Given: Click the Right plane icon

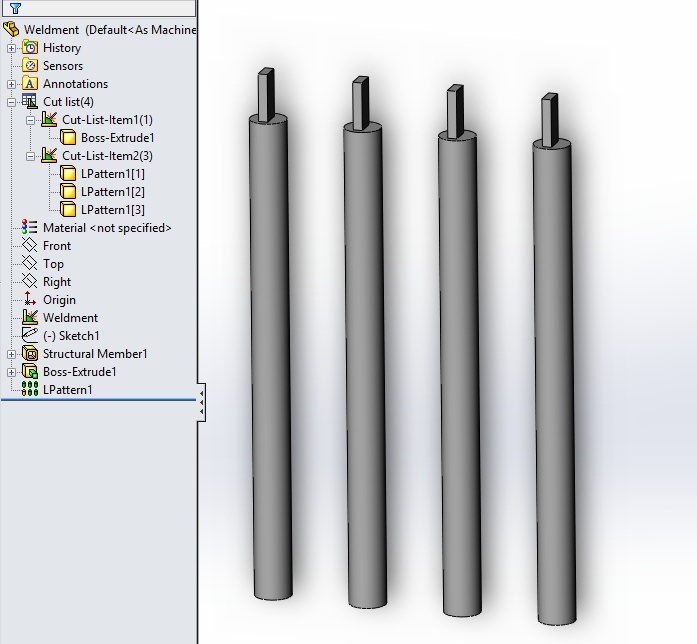Looking at the screenshot, I should click(x=30, y=281).
